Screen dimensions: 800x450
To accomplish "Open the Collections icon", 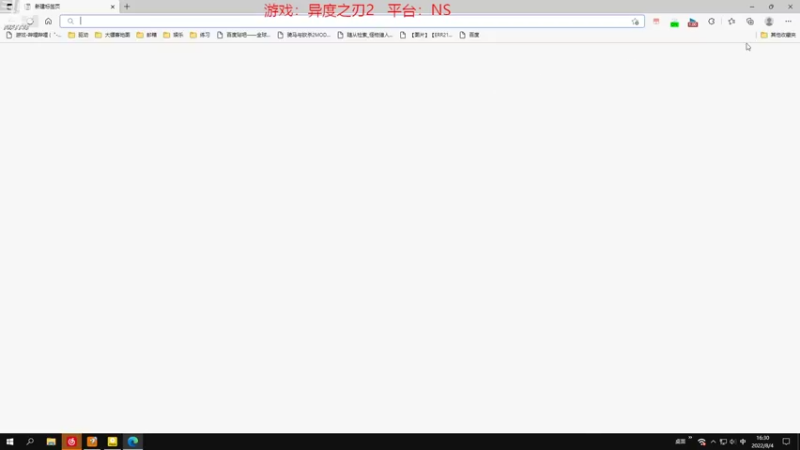I will 750,21.
